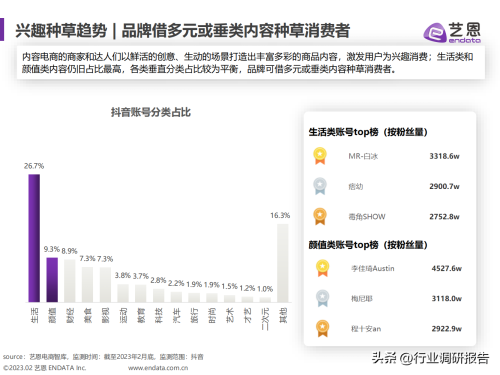This screenshot has width=500, height=375.
Task: Click the 7.3% label above the 美食 bar
Action: 87,259
